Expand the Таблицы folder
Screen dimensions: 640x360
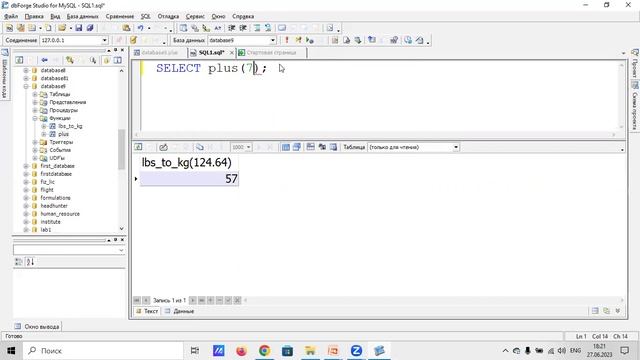[35, 94]
